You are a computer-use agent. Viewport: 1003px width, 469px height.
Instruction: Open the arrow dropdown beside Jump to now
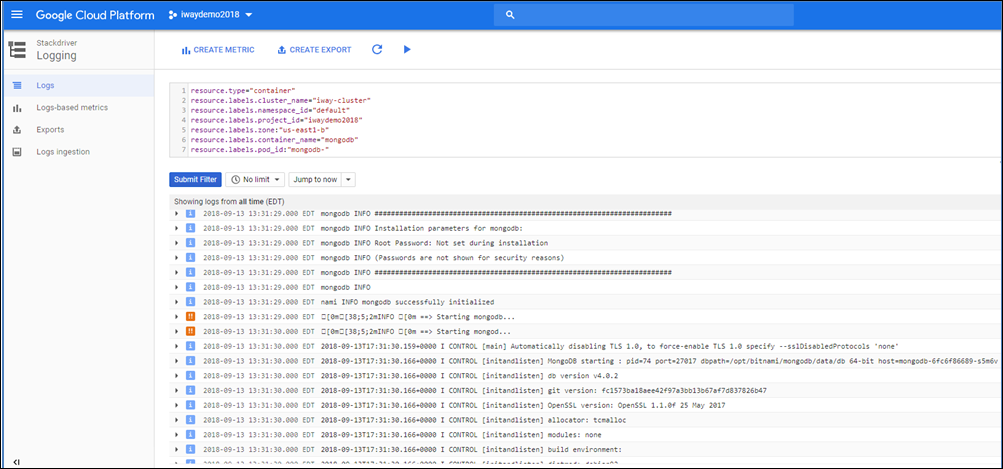[x=349, y=180]
